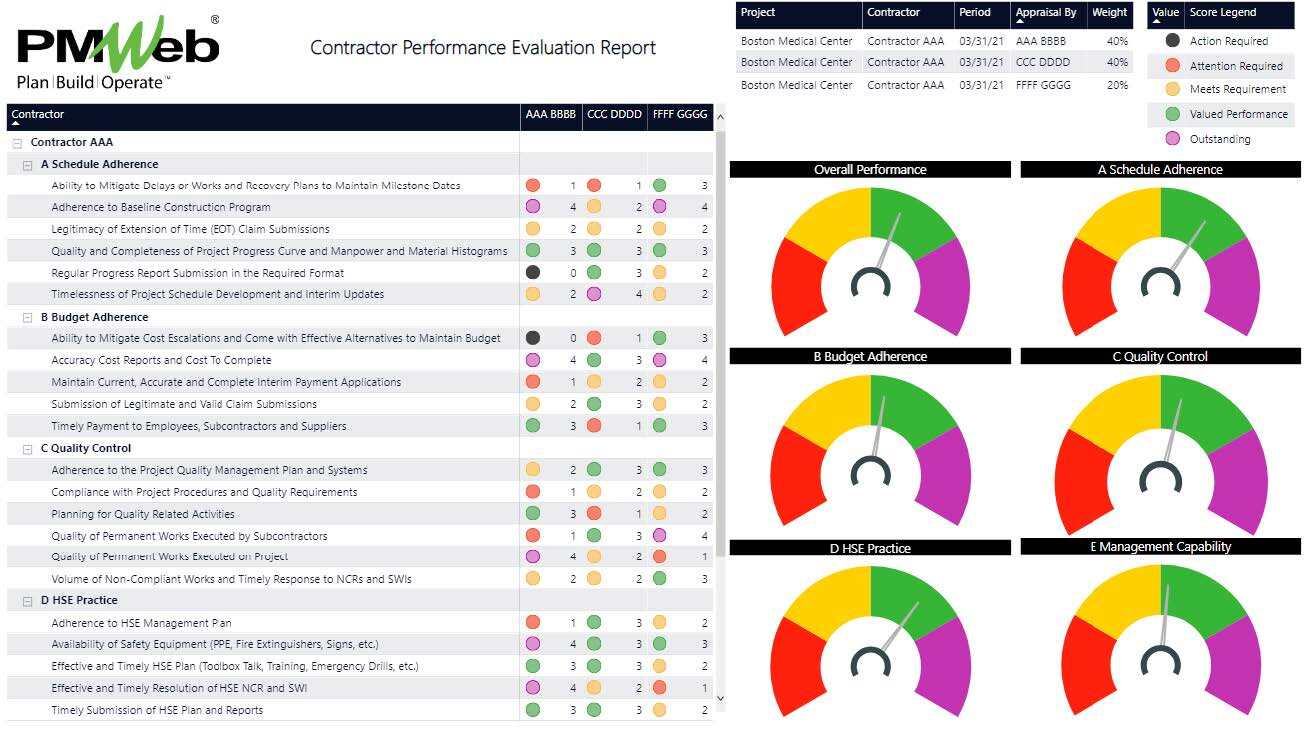The width and height of the screenshot is (1313, 740).
Task: Click the green Valued Performance legend circle
Action: click(x=1172, y=114)
